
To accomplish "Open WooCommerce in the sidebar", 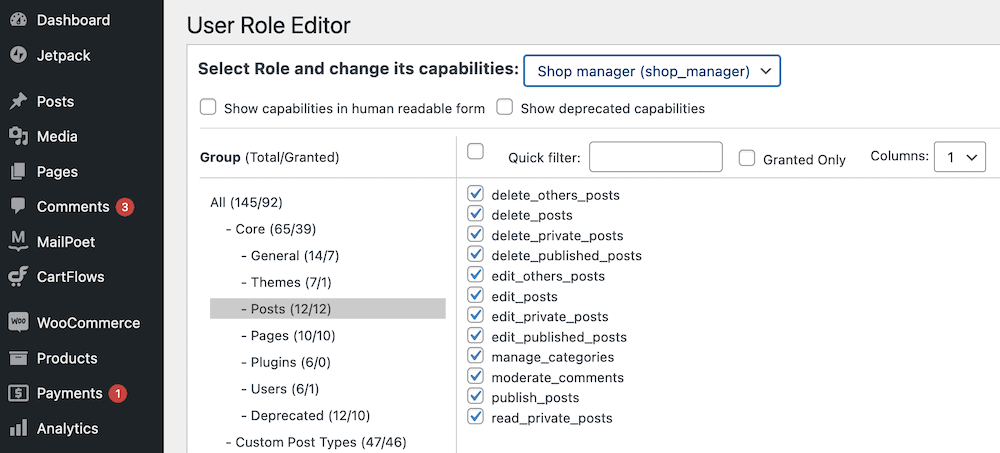I will coord(88,323).
